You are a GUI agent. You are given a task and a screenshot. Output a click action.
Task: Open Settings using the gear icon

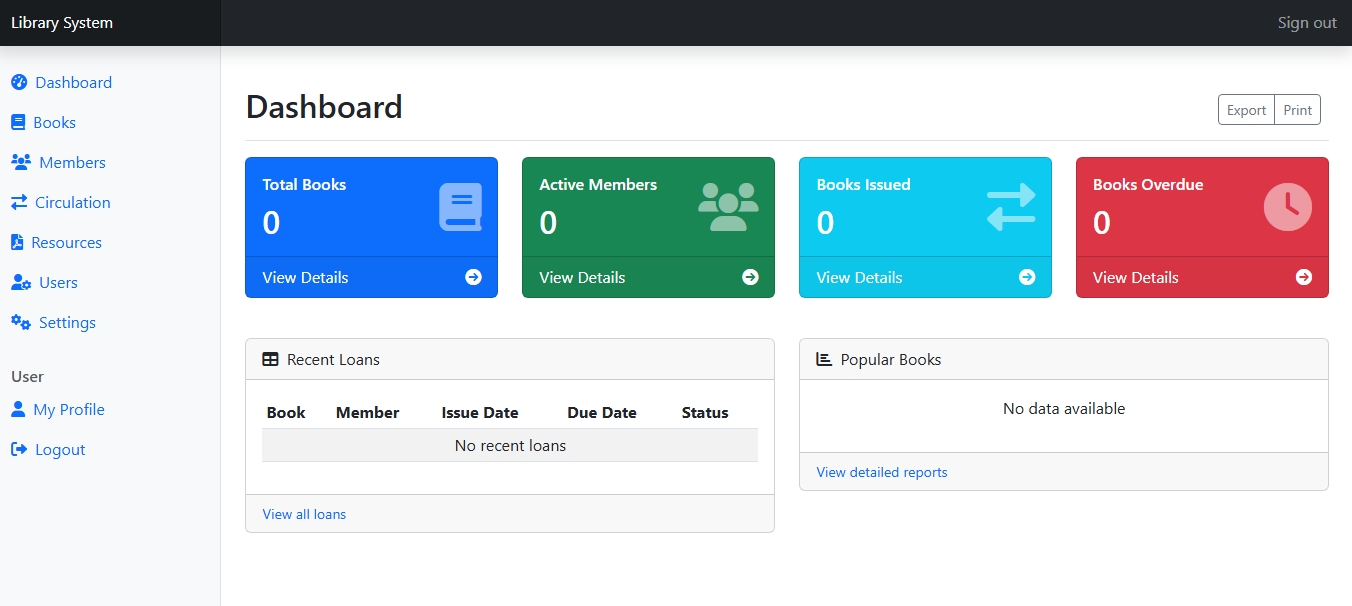click(x=18, y=322)
